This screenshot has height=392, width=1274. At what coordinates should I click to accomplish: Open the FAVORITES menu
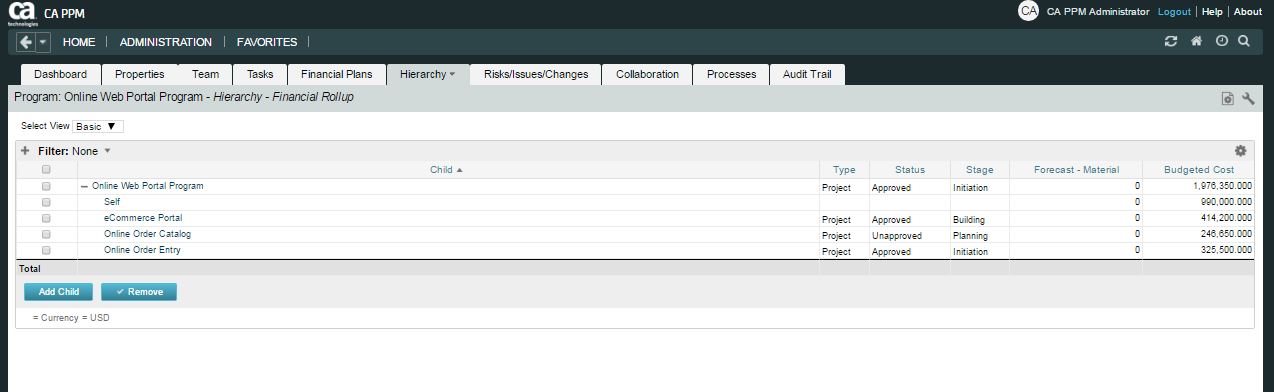pos(267,42)
